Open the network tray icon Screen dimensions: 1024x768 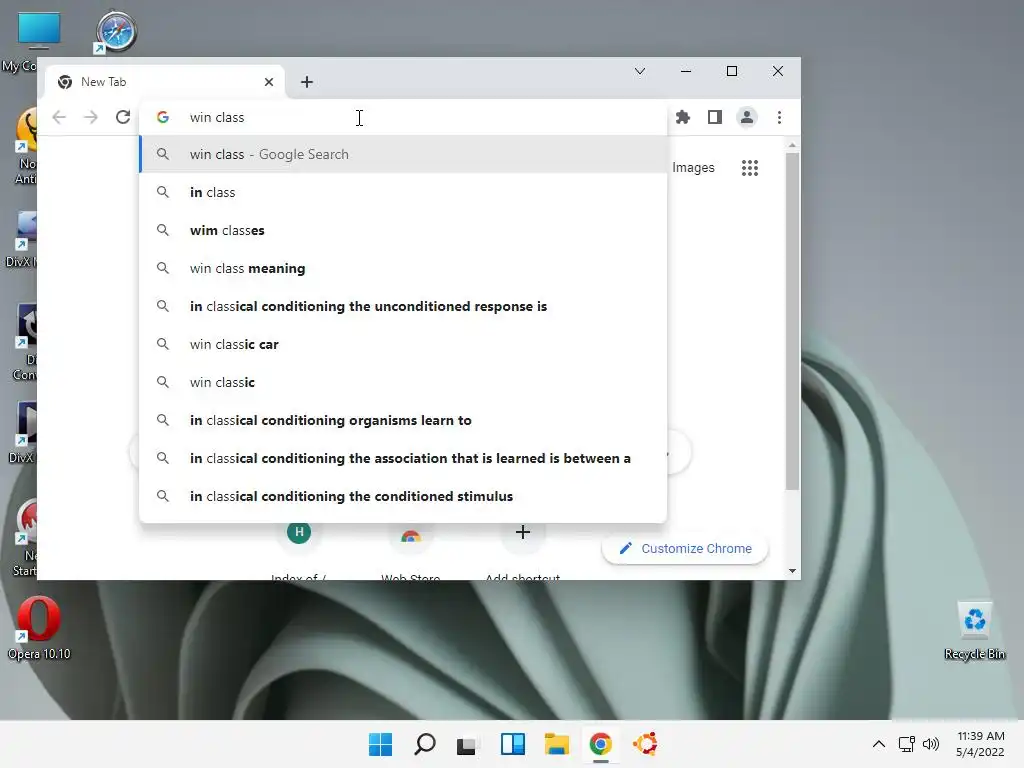tap(906, 744)
